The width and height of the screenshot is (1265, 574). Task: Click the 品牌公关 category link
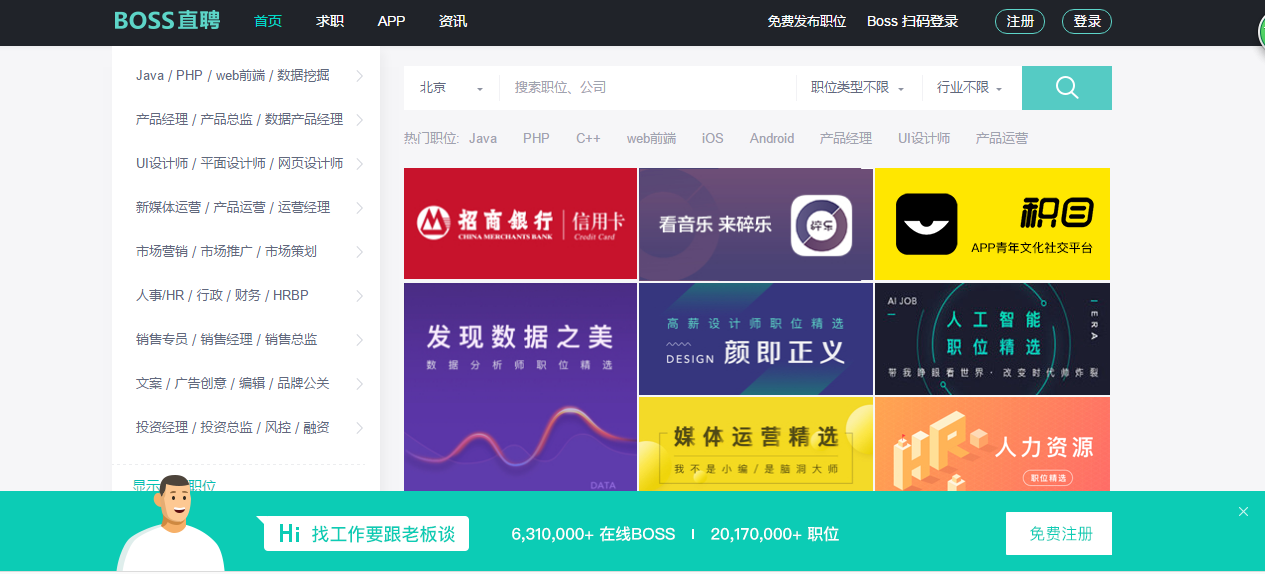click(x=303, y=384)
